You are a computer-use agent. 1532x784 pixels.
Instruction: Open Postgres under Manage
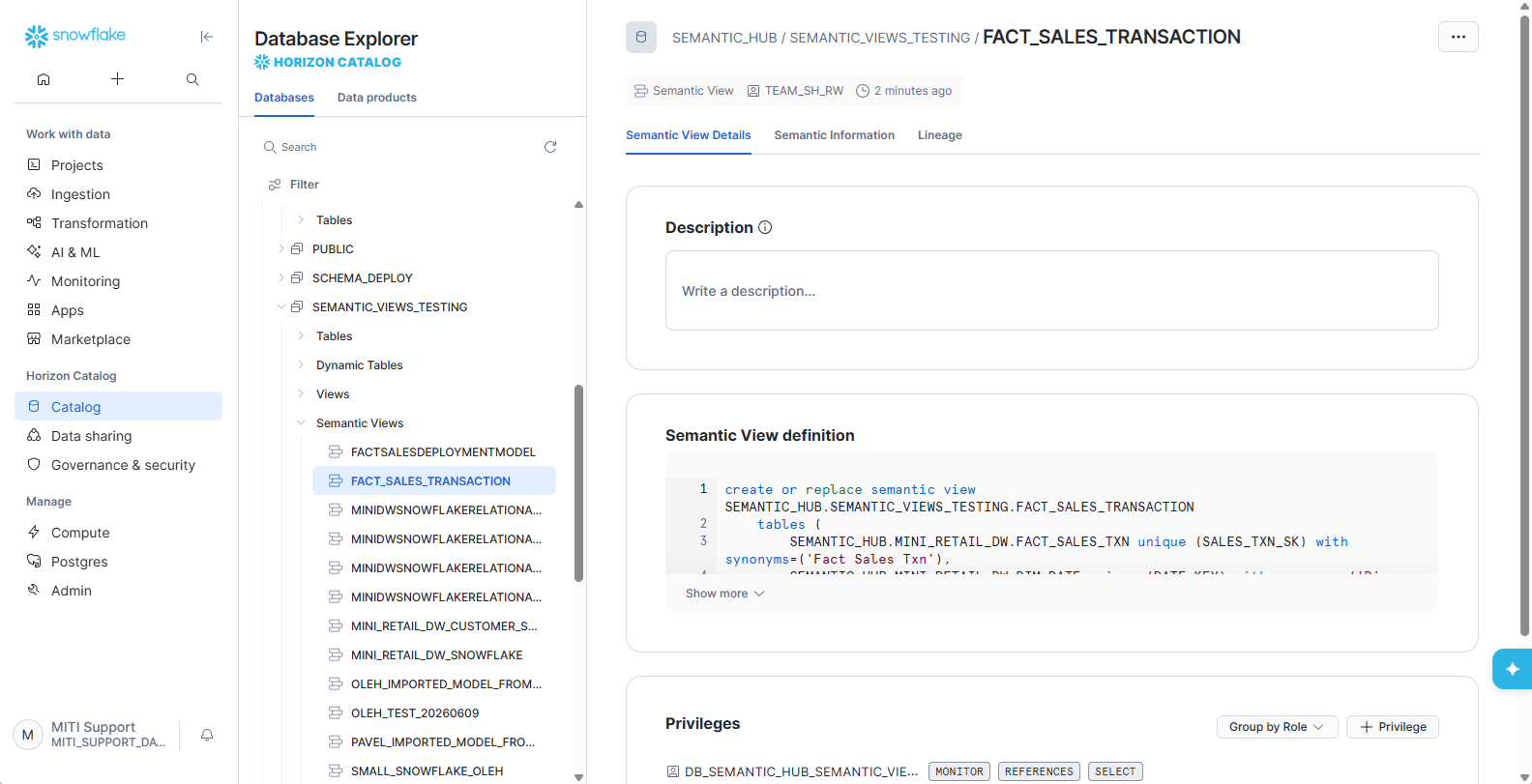click(x=118, y=562)
